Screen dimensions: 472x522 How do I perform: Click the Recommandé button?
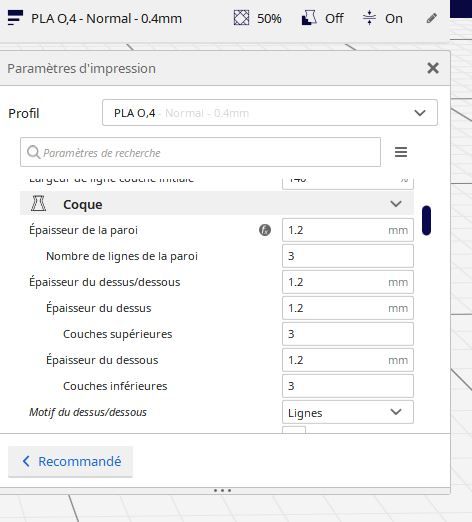click(70, 462)
